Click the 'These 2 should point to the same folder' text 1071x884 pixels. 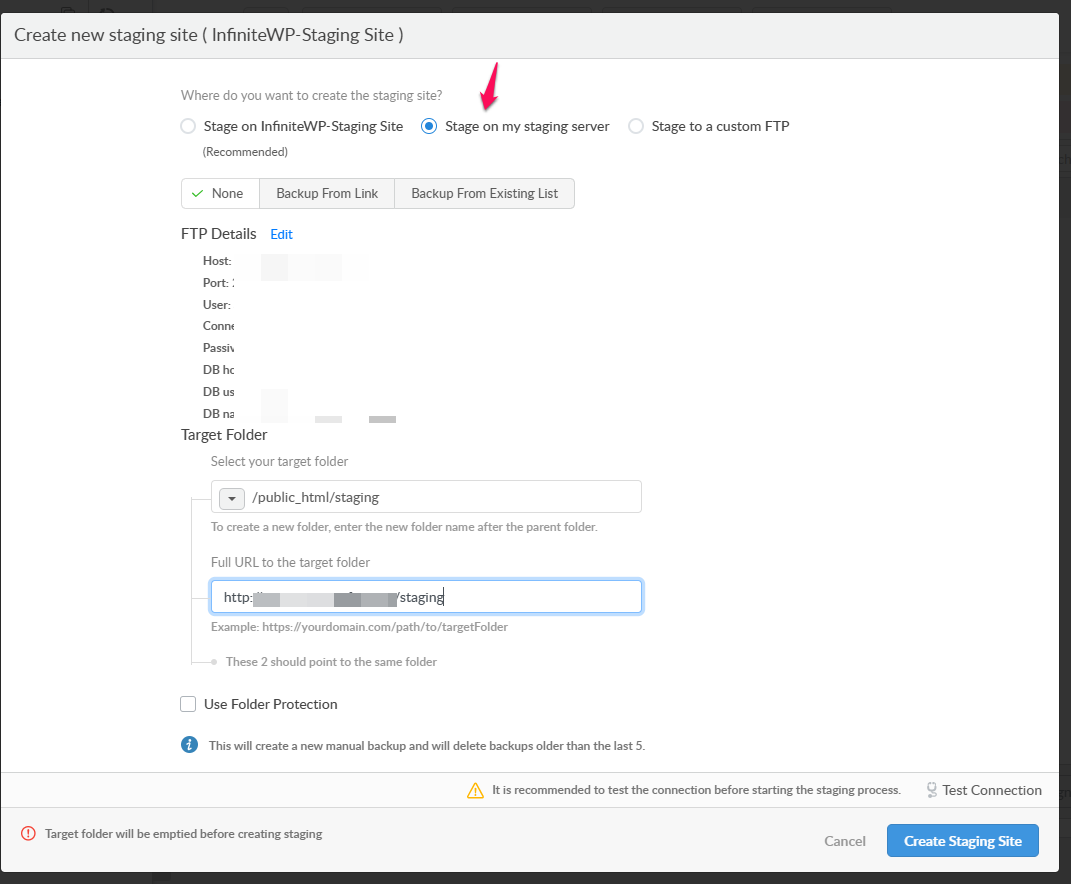point(331,662)
